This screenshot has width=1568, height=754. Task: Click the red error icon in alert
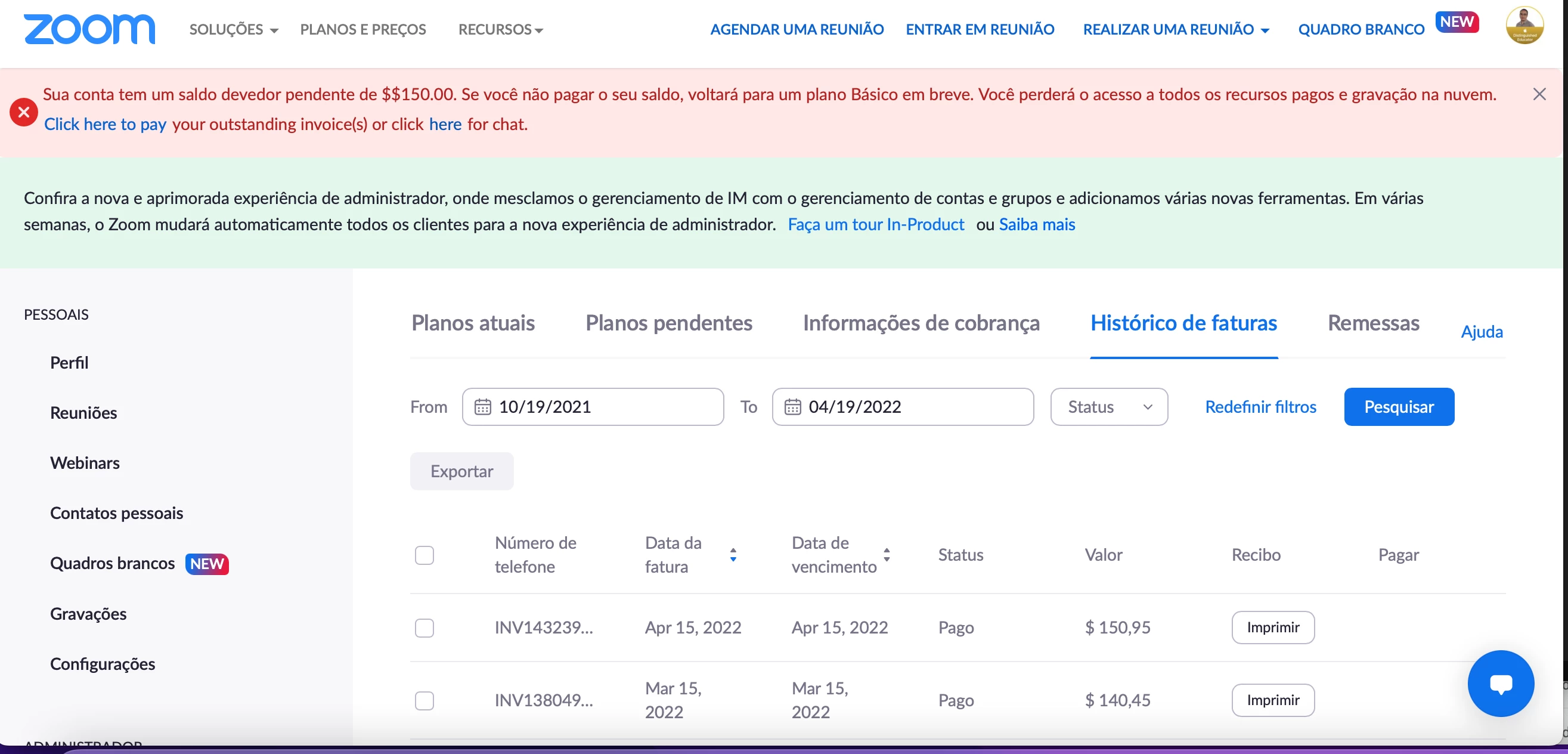(x=24, y=112)
